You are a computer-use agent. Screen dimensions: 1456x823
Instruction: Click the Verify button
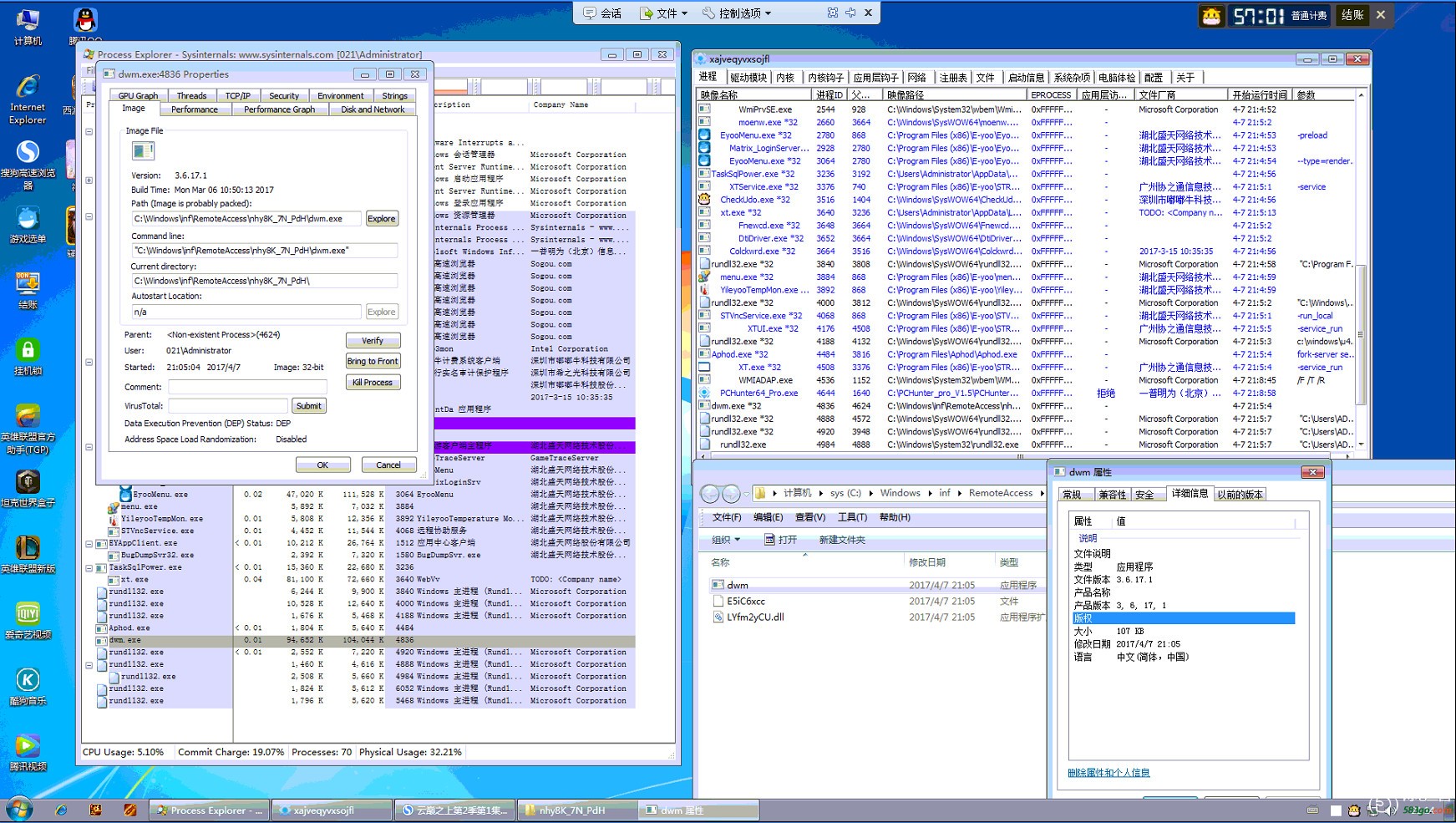(373, 340)
